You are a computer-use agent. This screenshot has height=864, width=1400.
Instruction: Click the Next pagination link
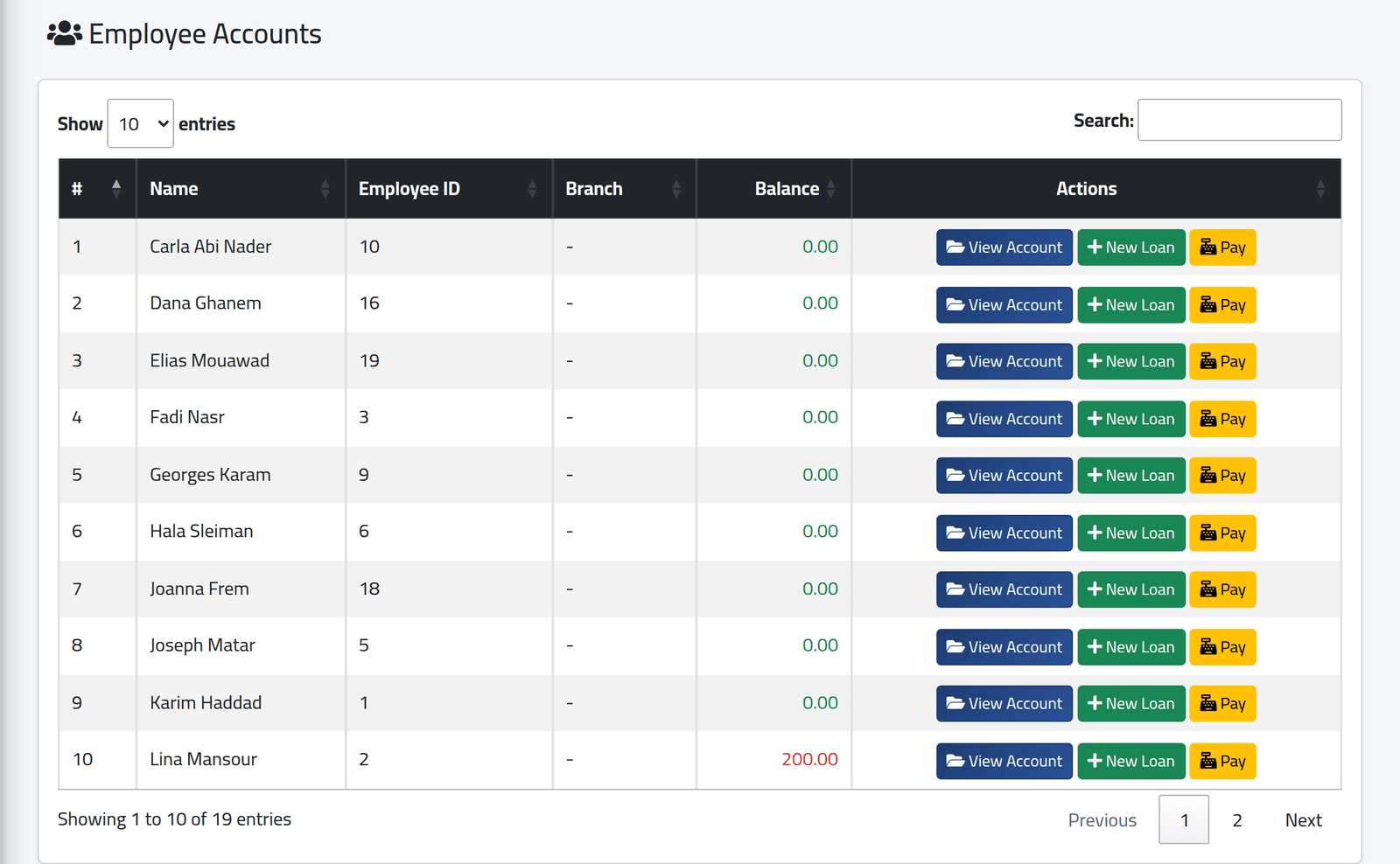pos(1303,820)
